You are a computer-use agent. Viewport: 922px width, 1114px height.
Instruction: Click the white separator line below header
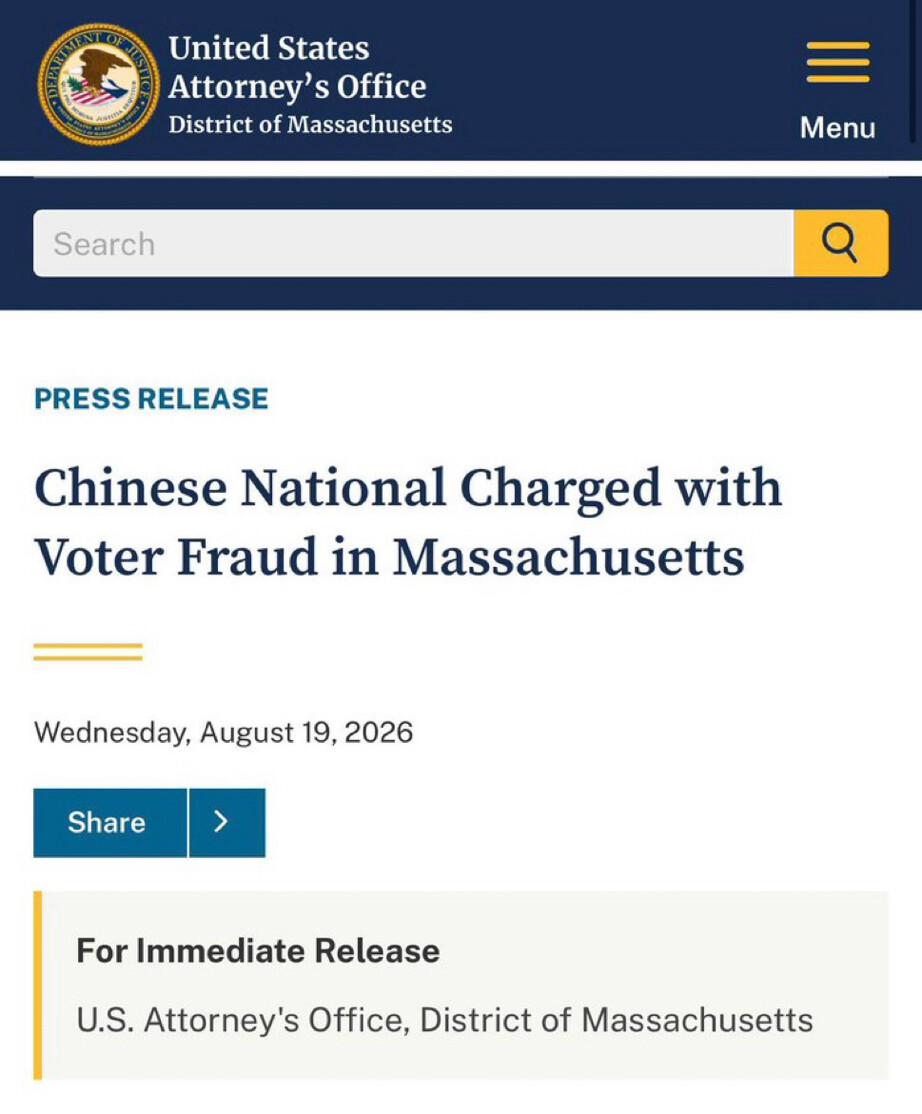tap(461, 169)
